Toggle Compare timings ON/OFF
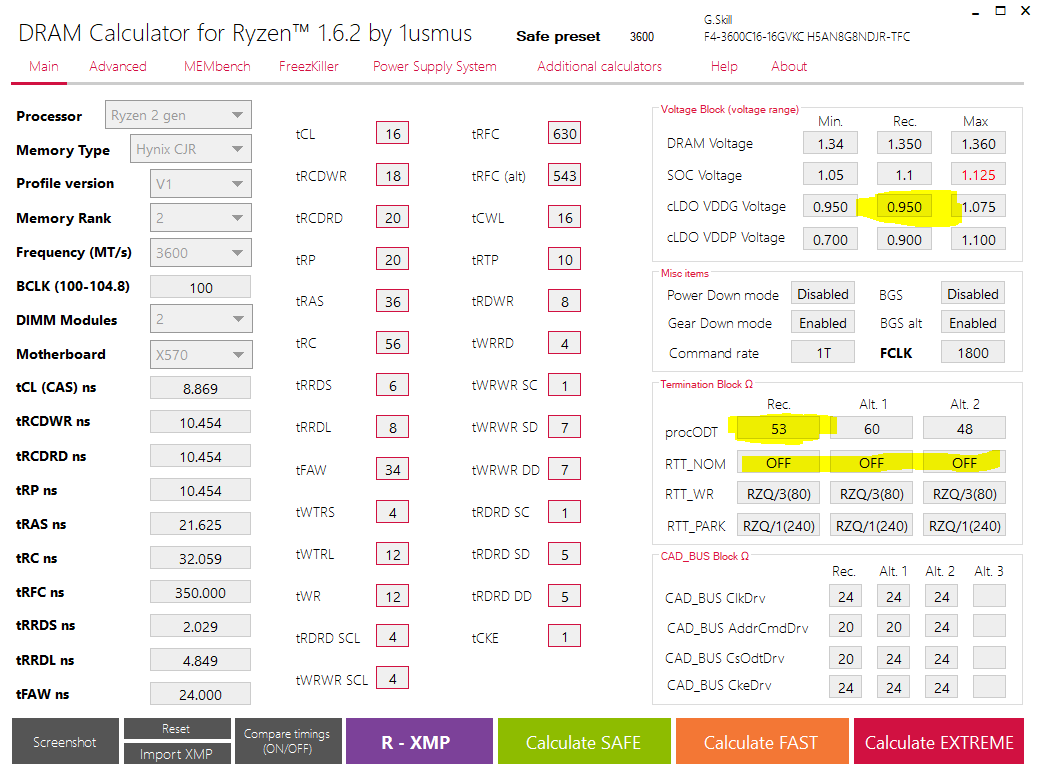 click(x=287, y=742)
